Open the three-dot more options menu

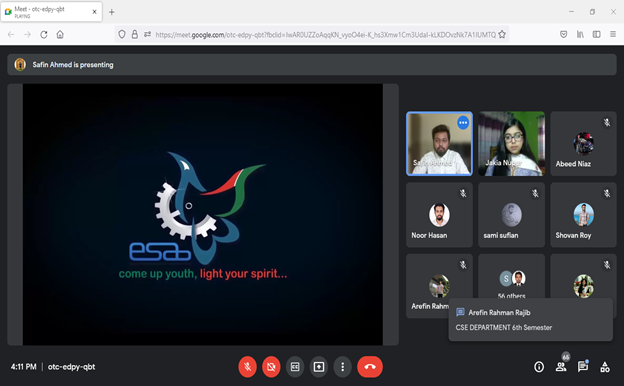pos(342,367)
